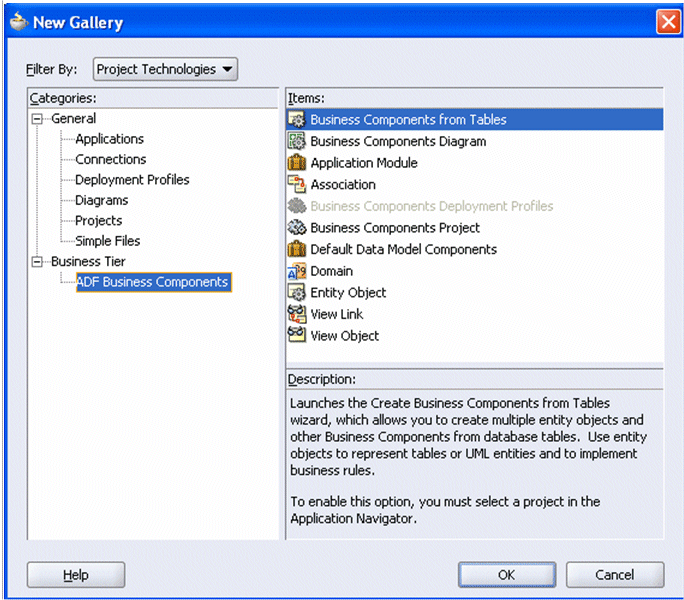Collapse the General category node

[x=38, y=119]
